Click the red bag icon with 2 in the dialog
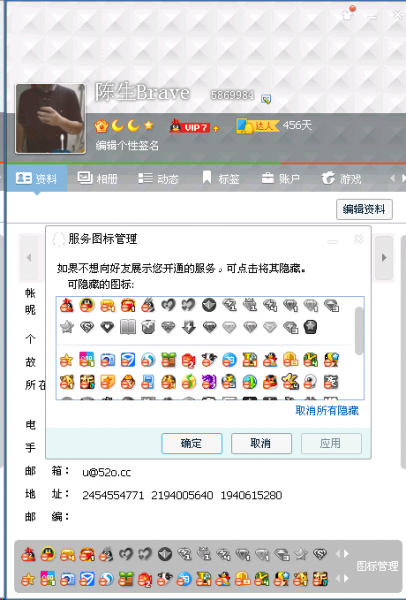 [188, 360]
